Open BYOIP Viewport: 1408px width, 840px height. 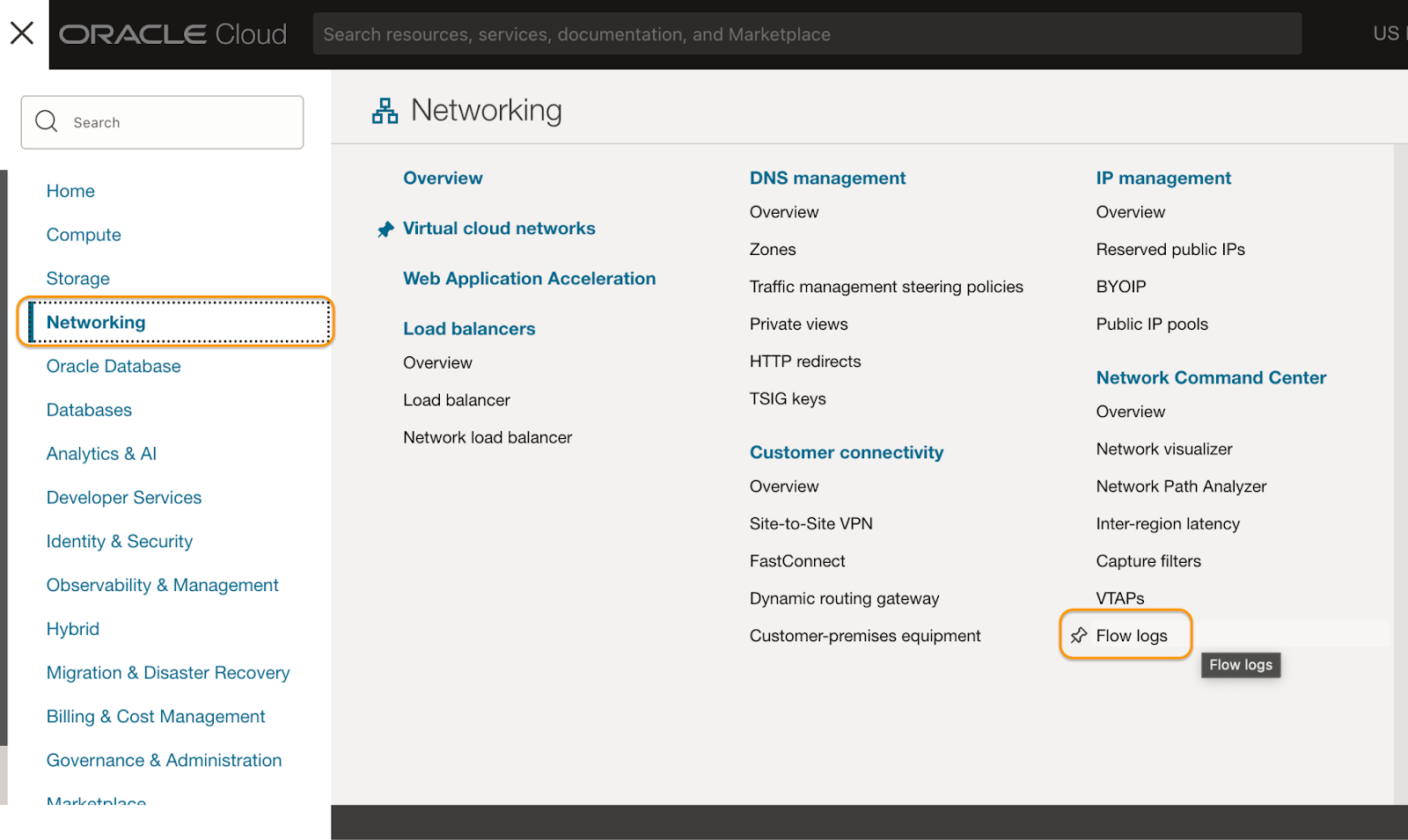(x=1121, y=287)
